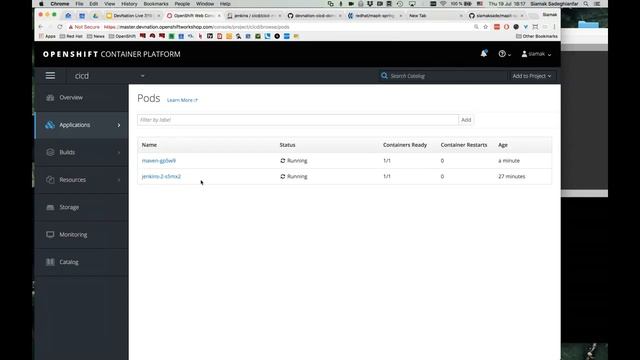Switch to the siamaksade GitHub tab
This screenshot has width=640, height=360.
pos(496,16)
